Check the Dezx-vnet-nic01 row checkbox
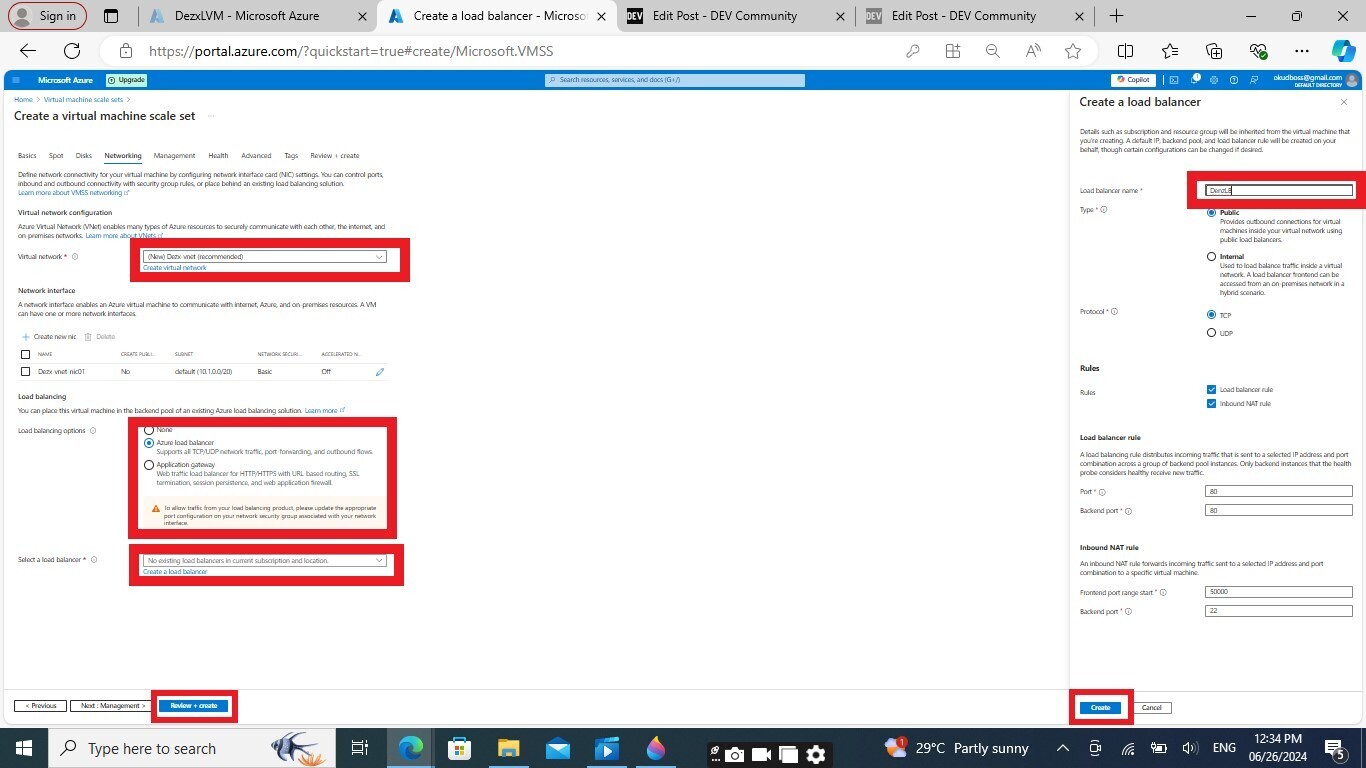 click(26, 371)
